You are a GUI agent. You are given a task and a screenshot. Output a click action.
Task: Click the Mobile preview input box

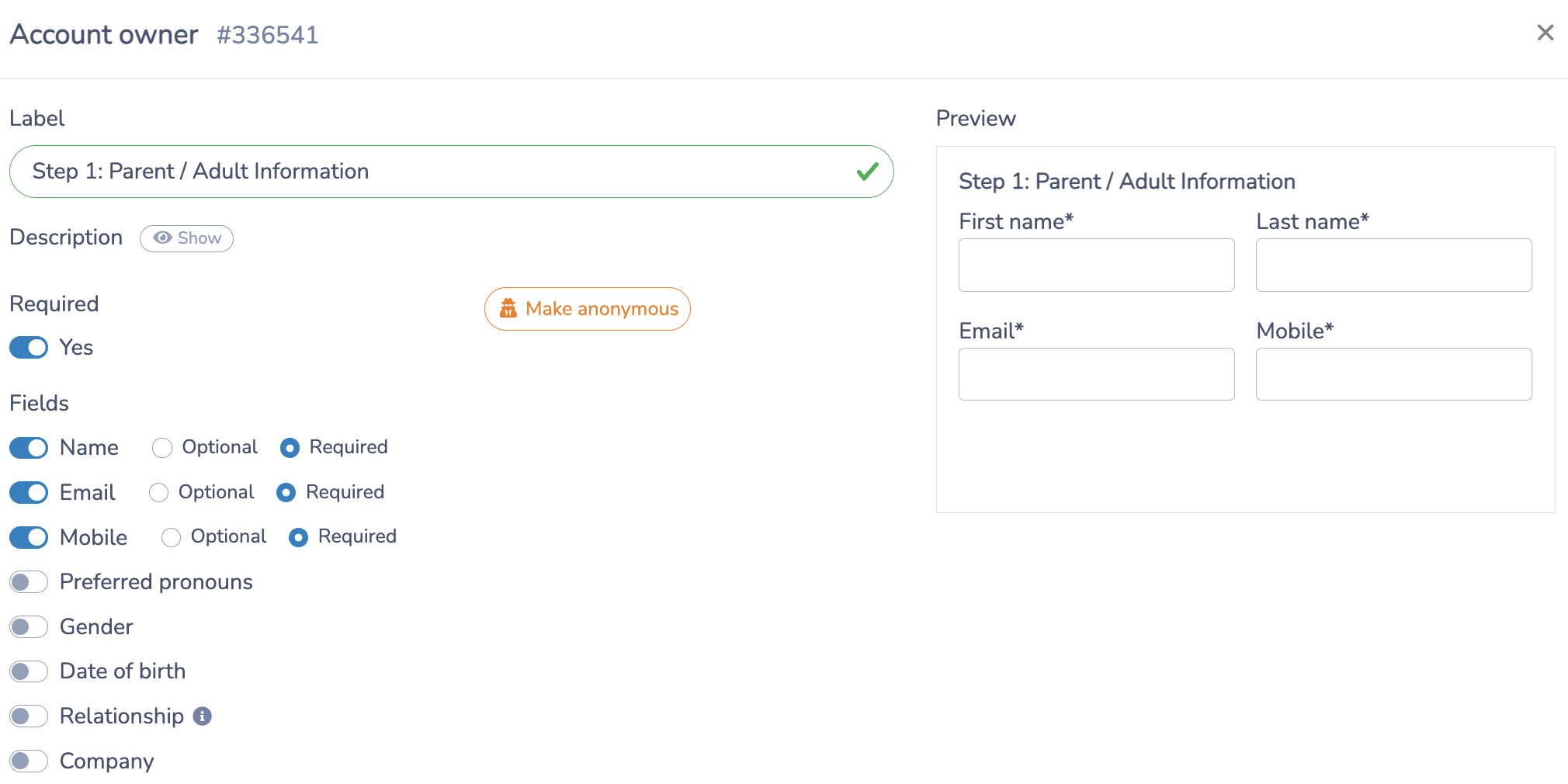1393,374
